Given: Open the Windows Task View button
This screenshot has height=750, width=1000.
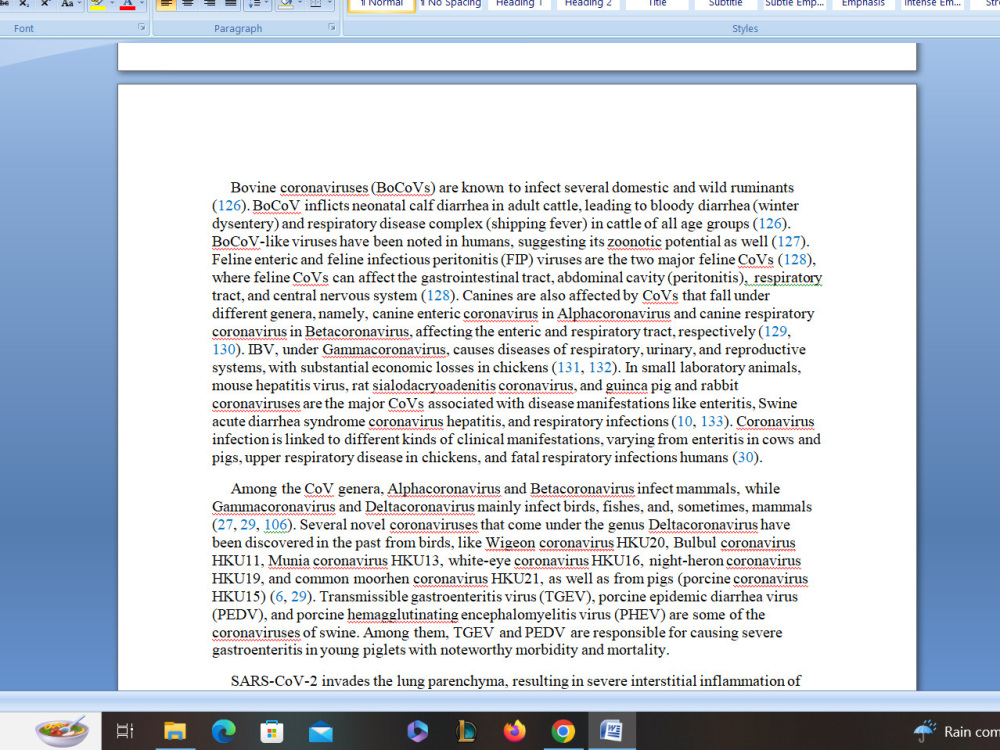Looking at the screenshot, I should [125, 731].
